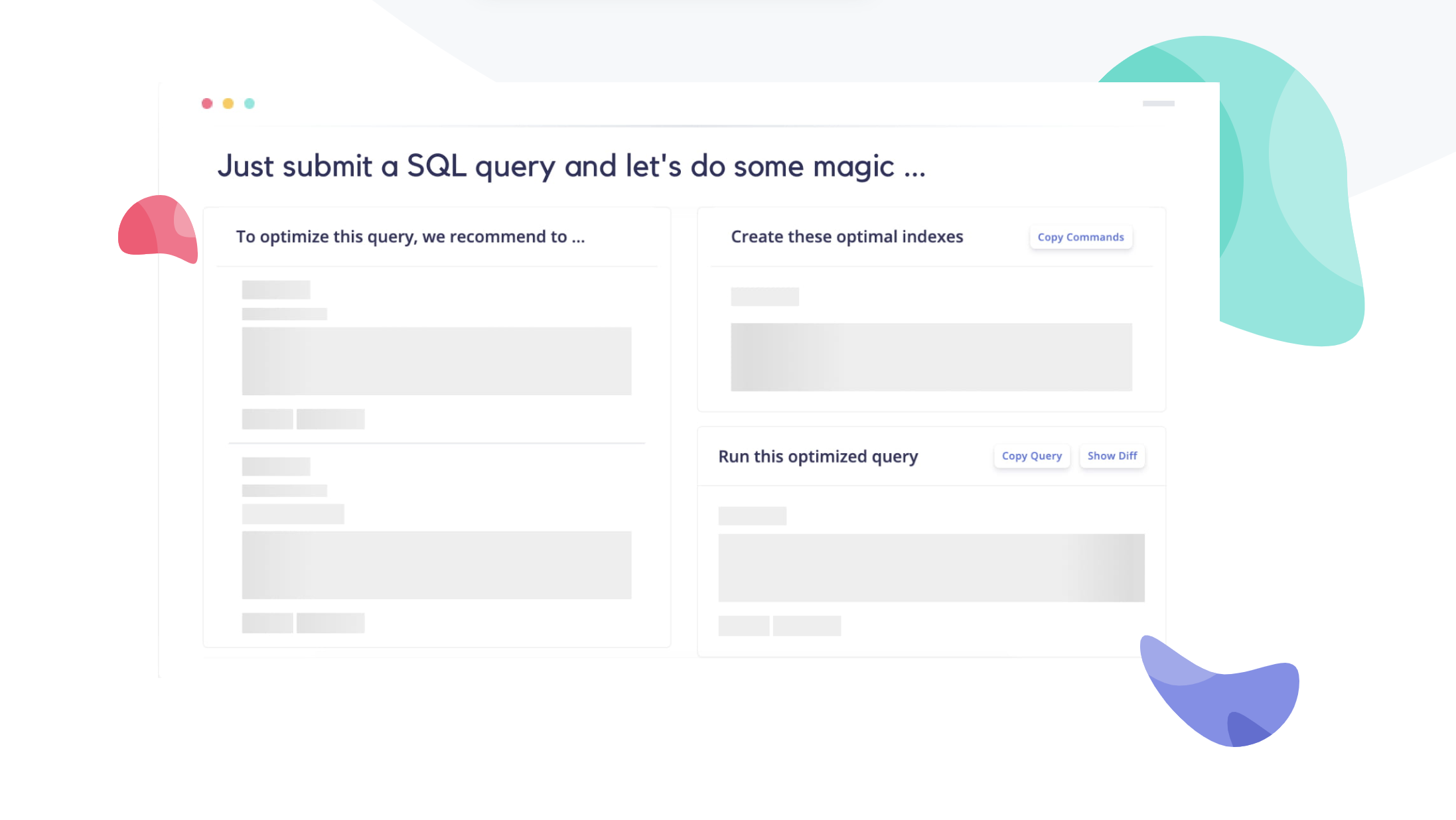Toggle Show Diff for the optimized query
The image size is (1456, 820).
(x=1112, y=456)
